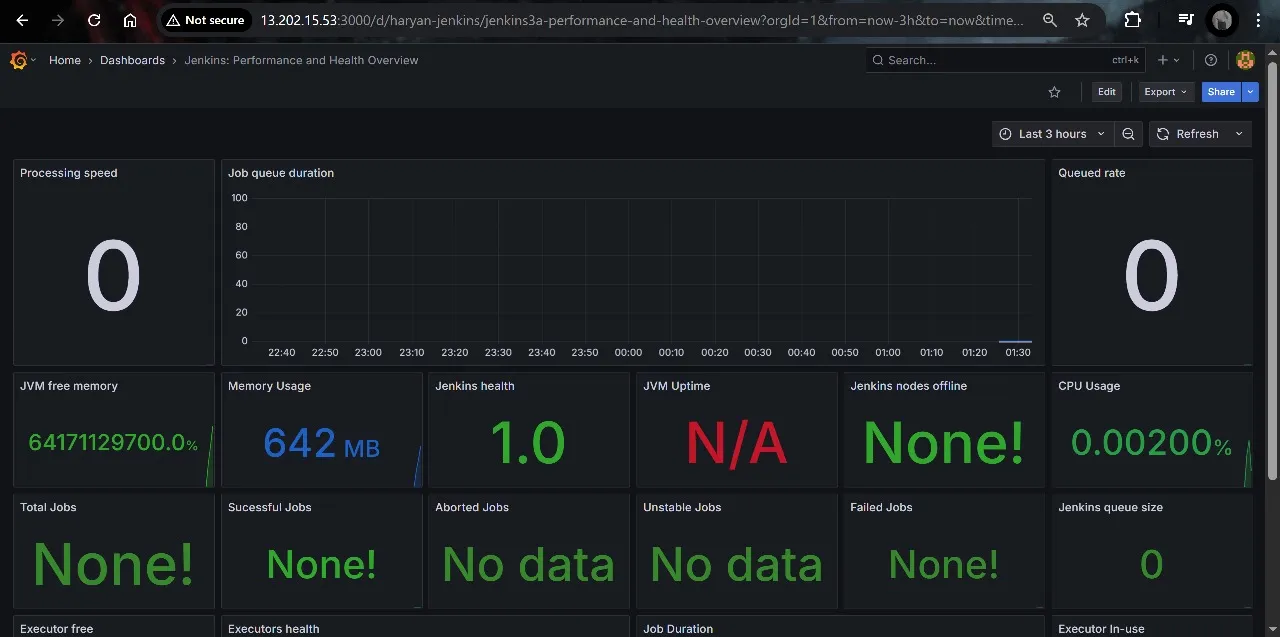Click the Total Jobs panel title
Screen dimensions: 1280x637
coord(48,507)
